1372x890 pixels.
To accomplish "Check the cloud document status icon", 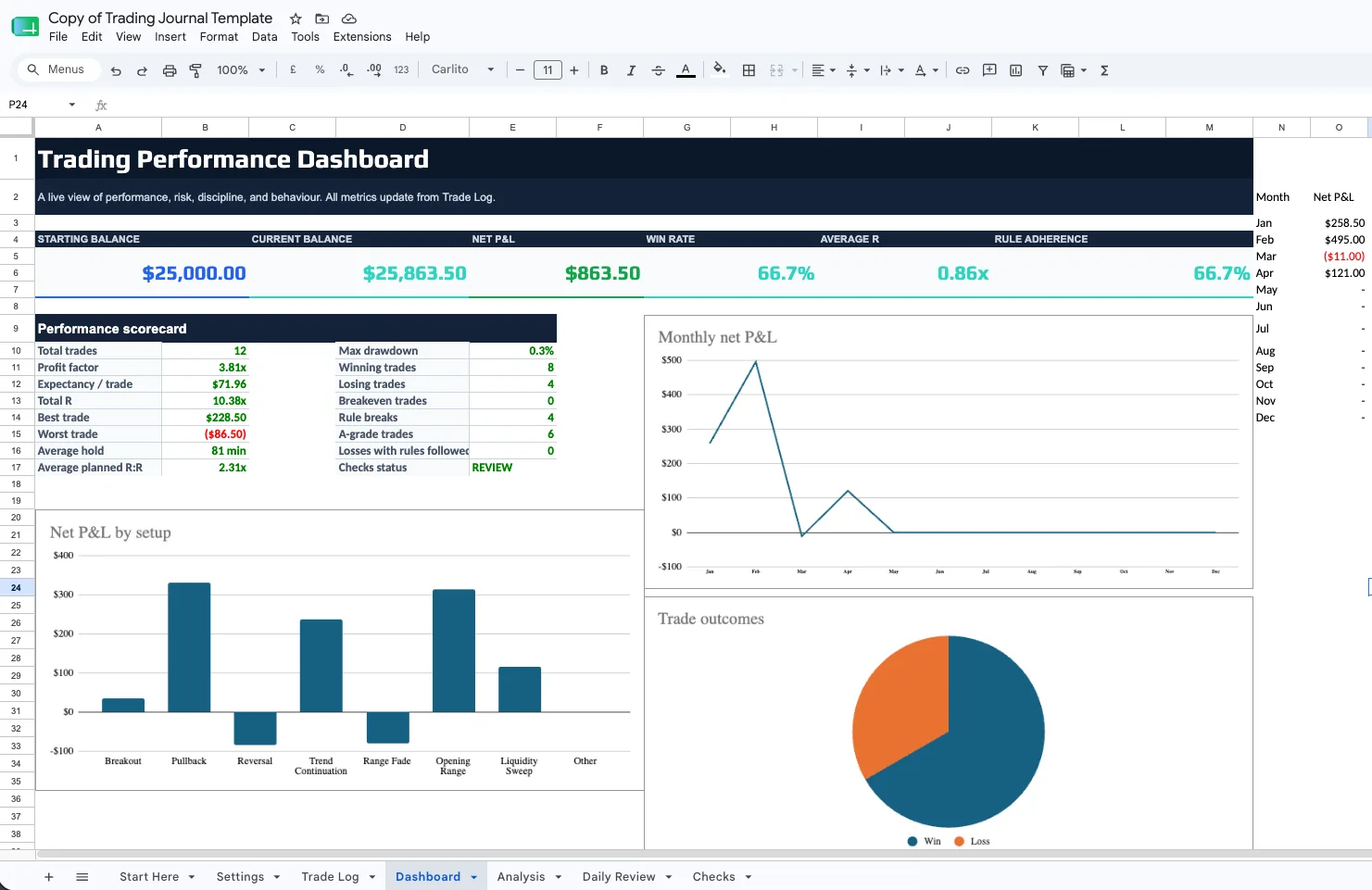I will (349, 19).
